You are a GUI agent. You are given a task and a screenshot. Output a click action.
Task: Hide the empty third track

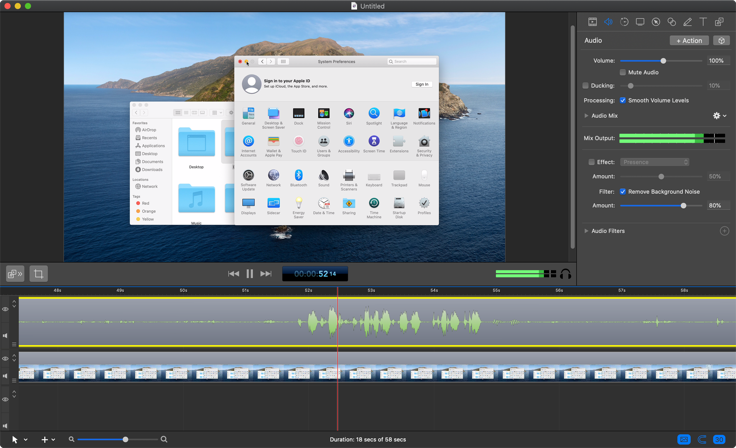point(5,400)
